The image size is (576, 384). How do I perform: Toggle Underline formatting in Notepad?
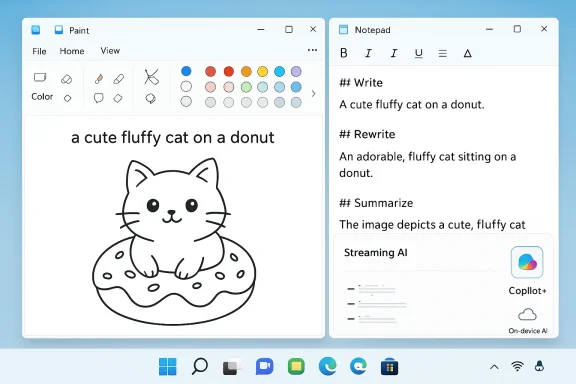[x=418, y=54]
